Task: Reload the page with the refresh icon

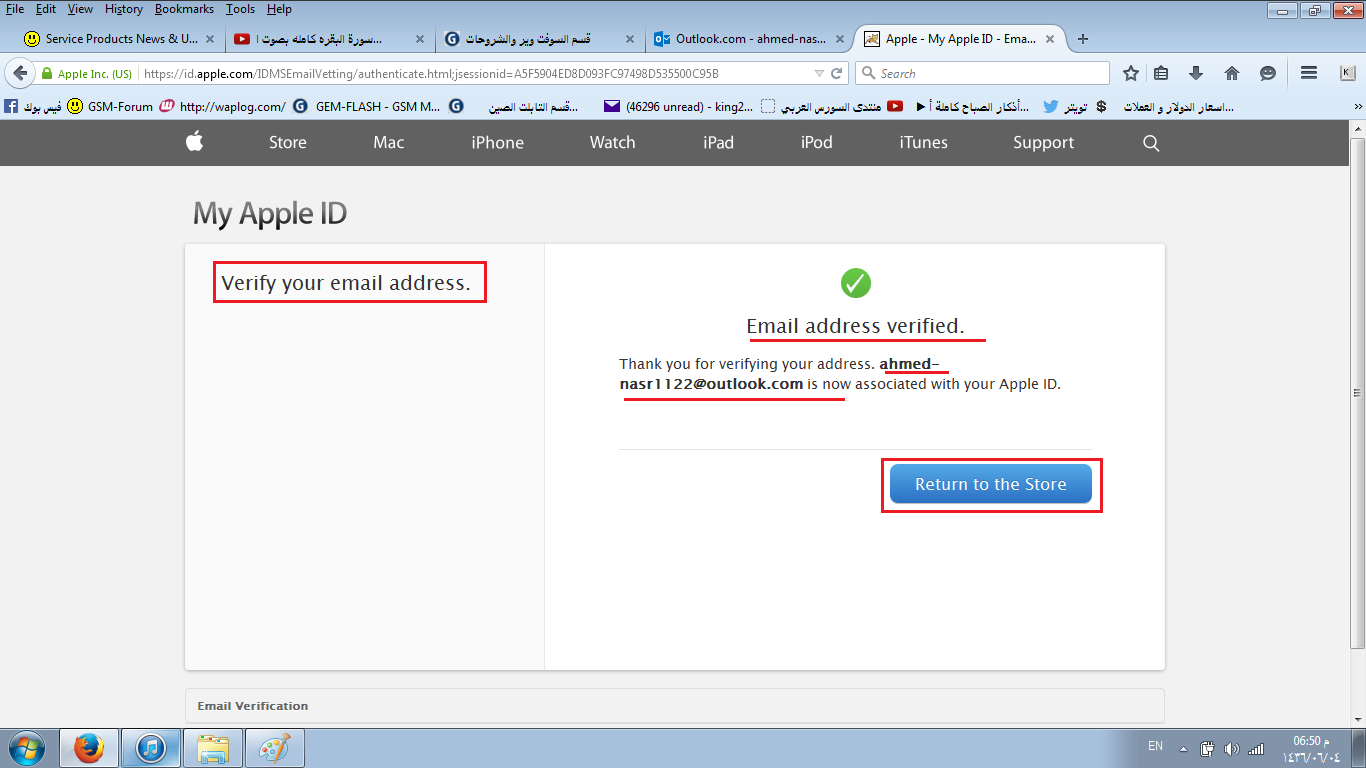Action: click(839, 73)
